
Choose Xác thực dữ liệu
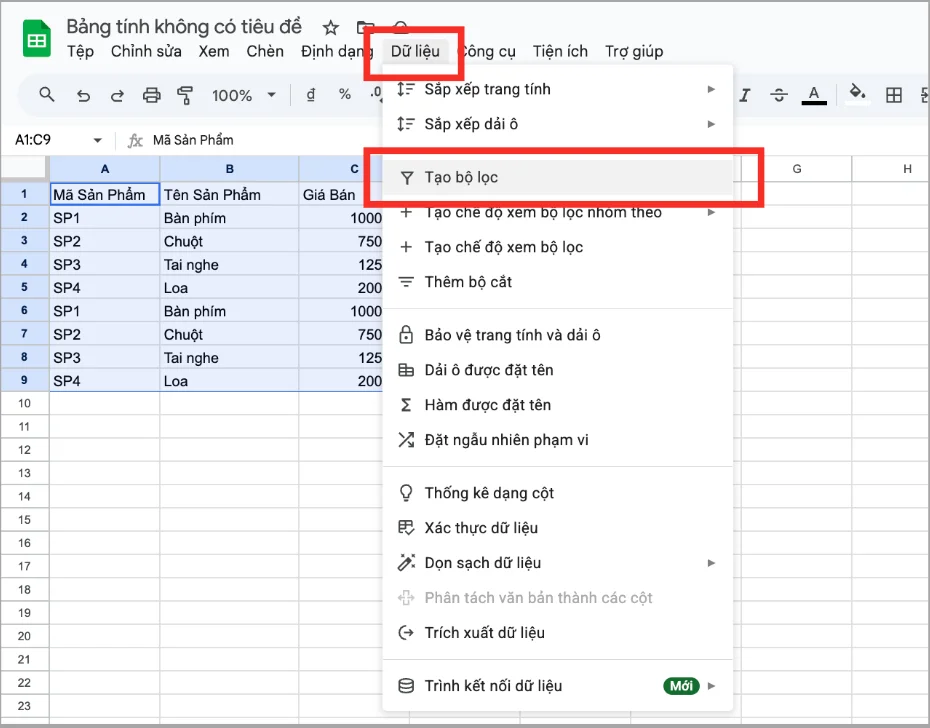tap(558, 528)
